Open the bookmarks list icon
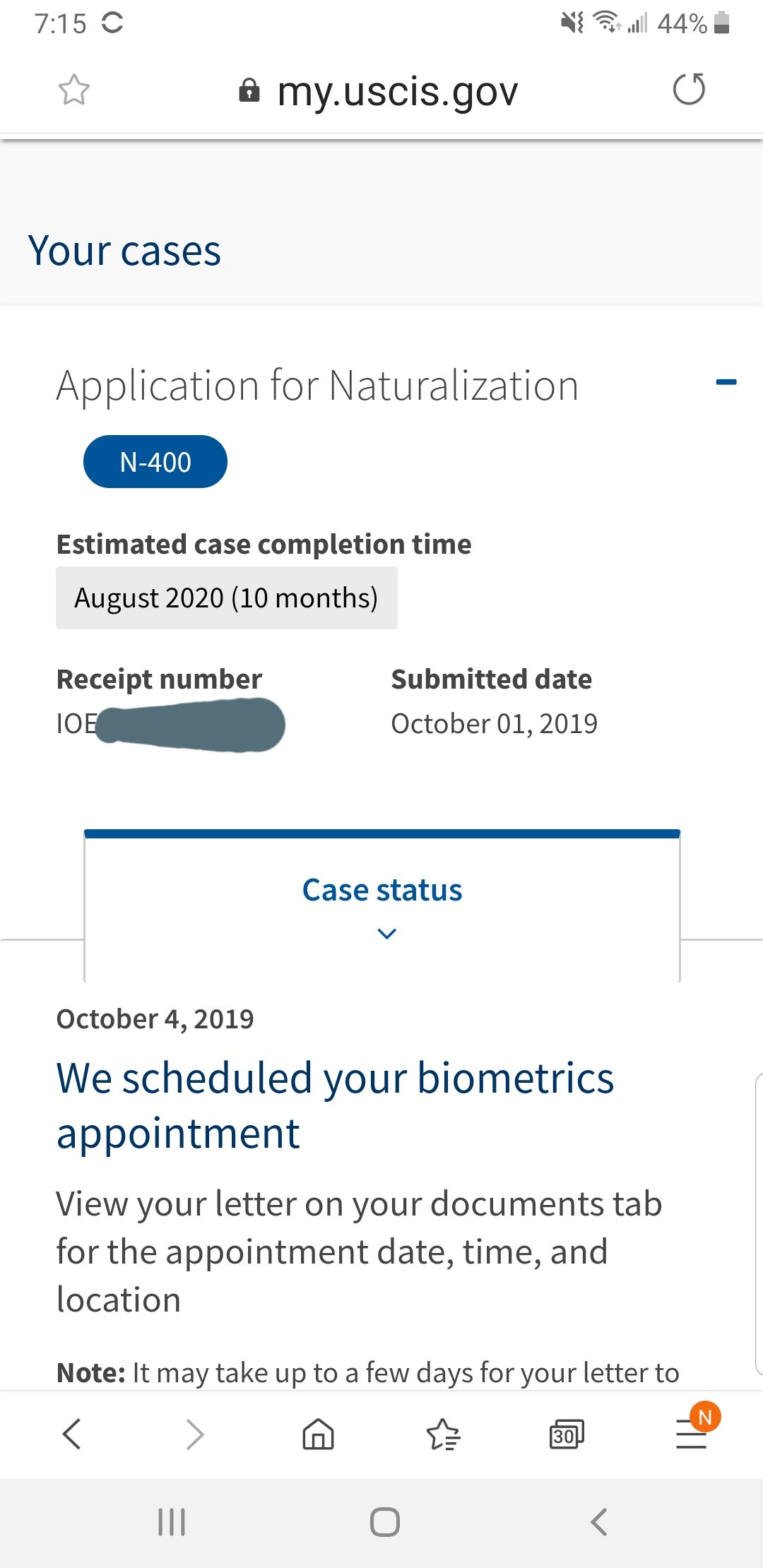This screenshot has width=763, height=1568. click(443, 1435)
